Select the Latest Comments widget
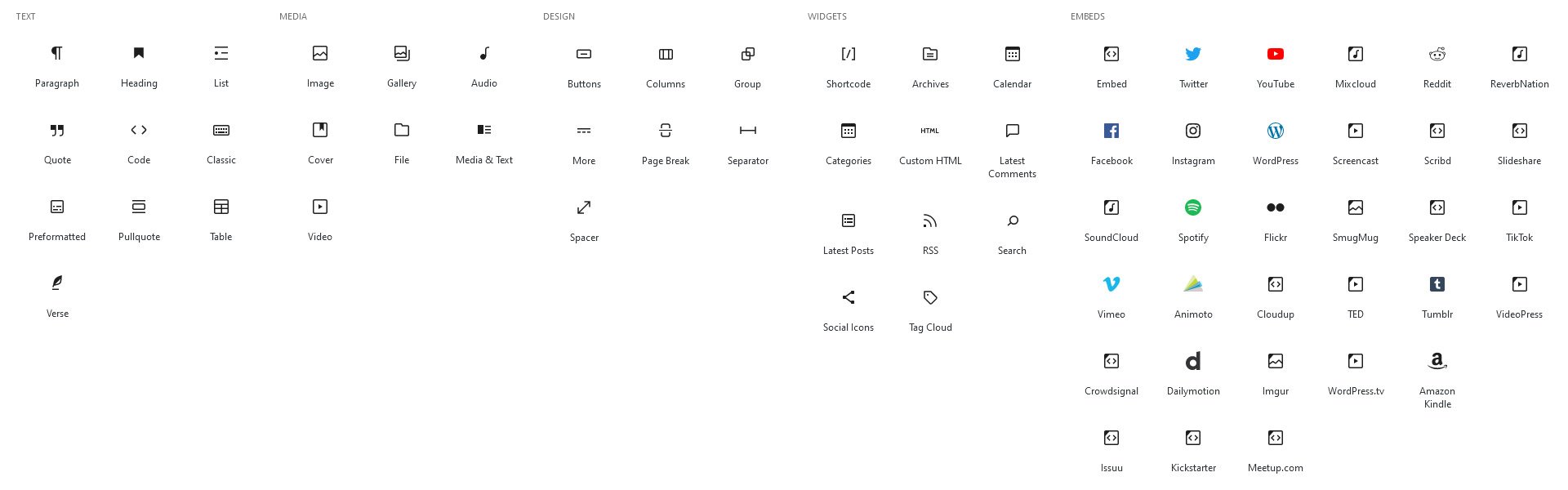 [1012, 150]
